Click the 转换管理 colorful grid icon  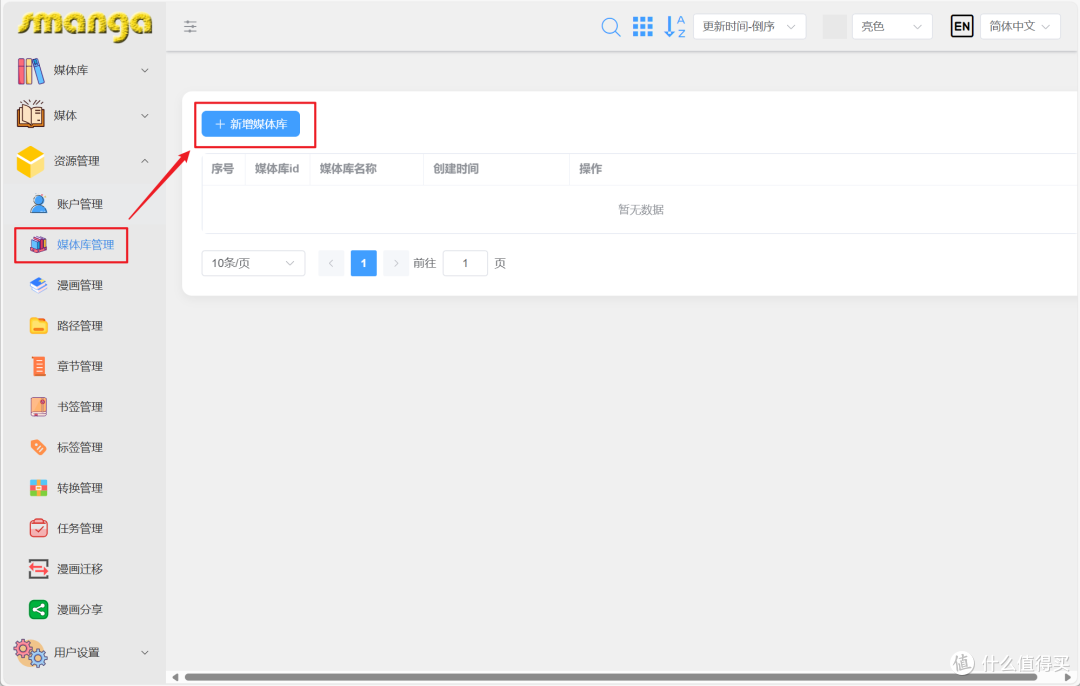(x=39, y=488)
